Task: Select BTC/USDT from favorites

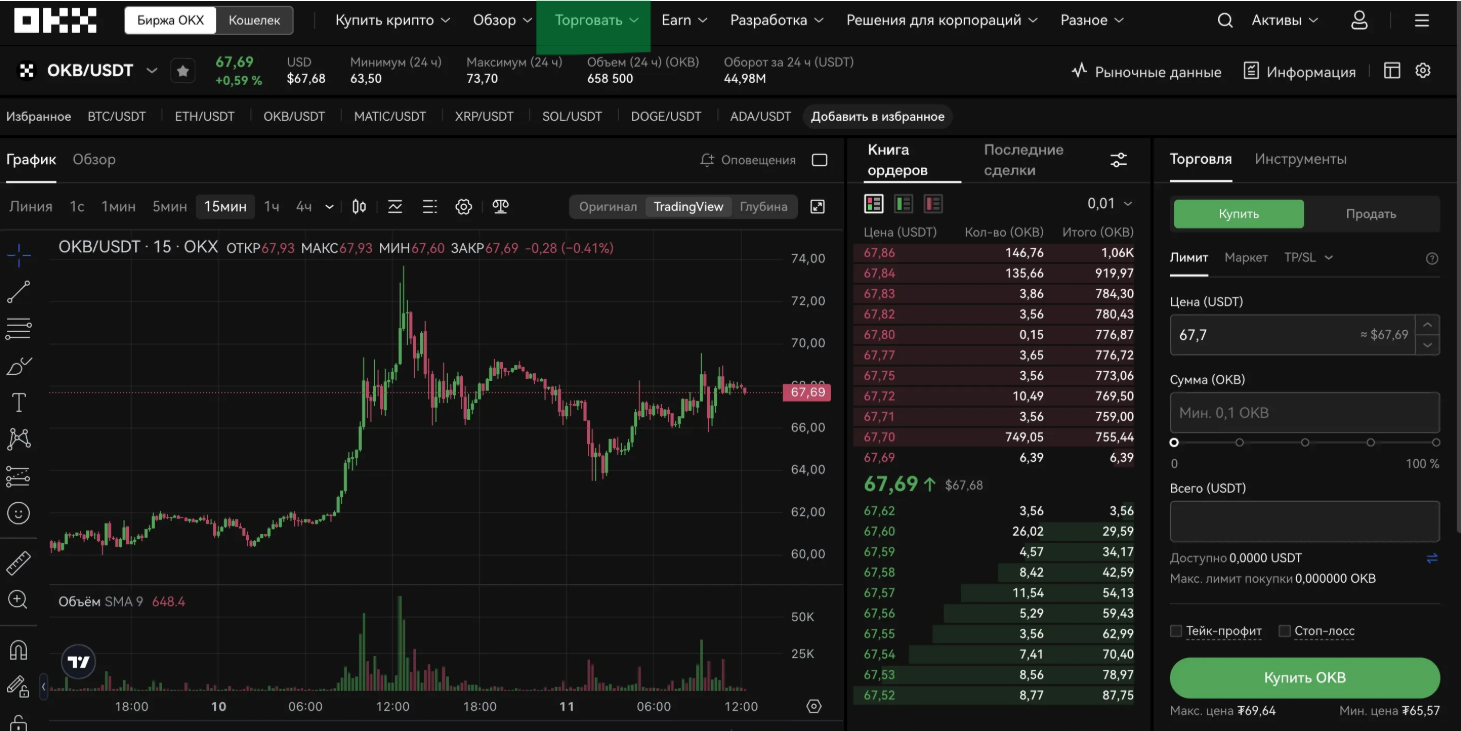Action: 117,117
